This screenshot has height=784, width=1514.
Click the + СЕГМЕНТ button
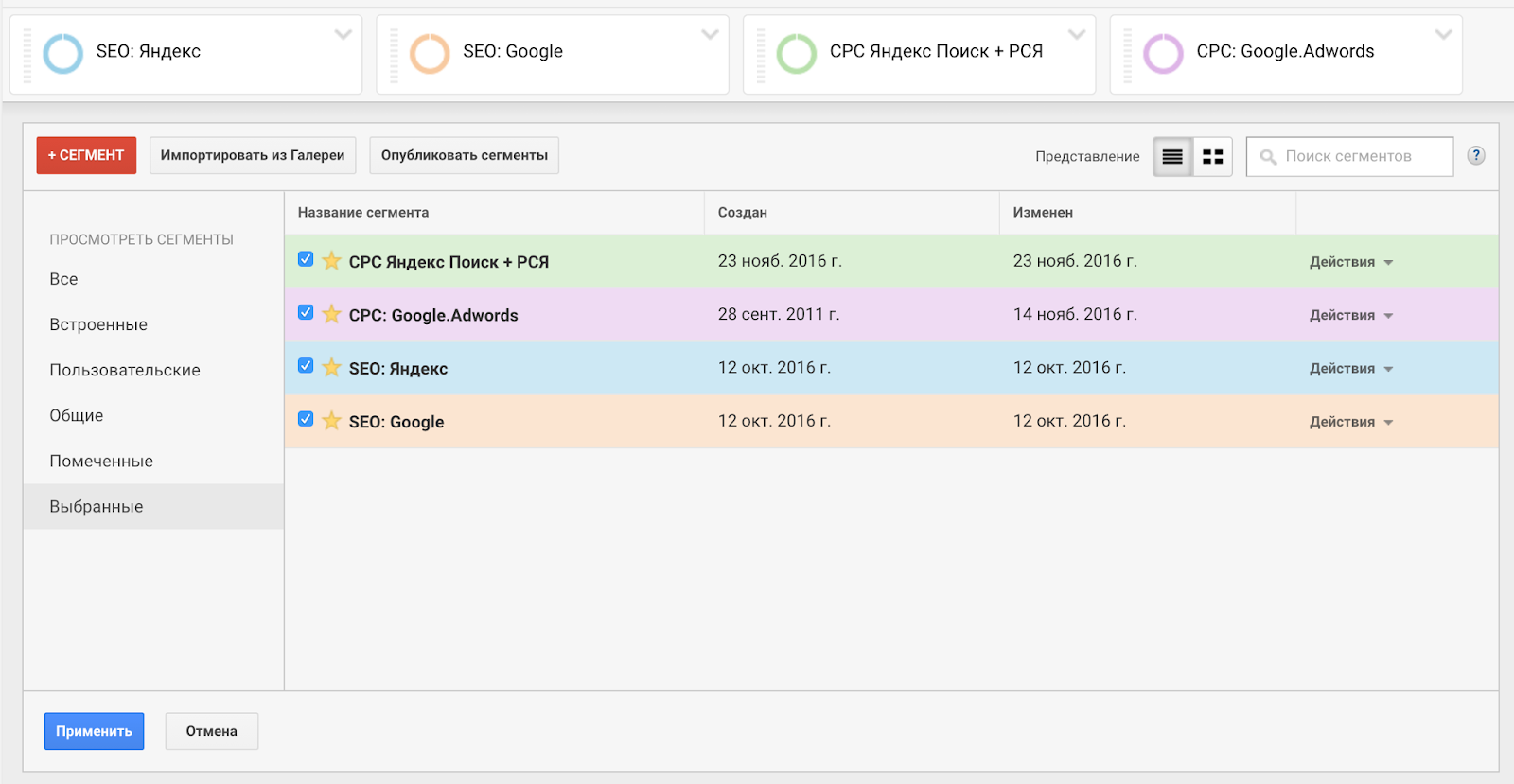[86, 155]
